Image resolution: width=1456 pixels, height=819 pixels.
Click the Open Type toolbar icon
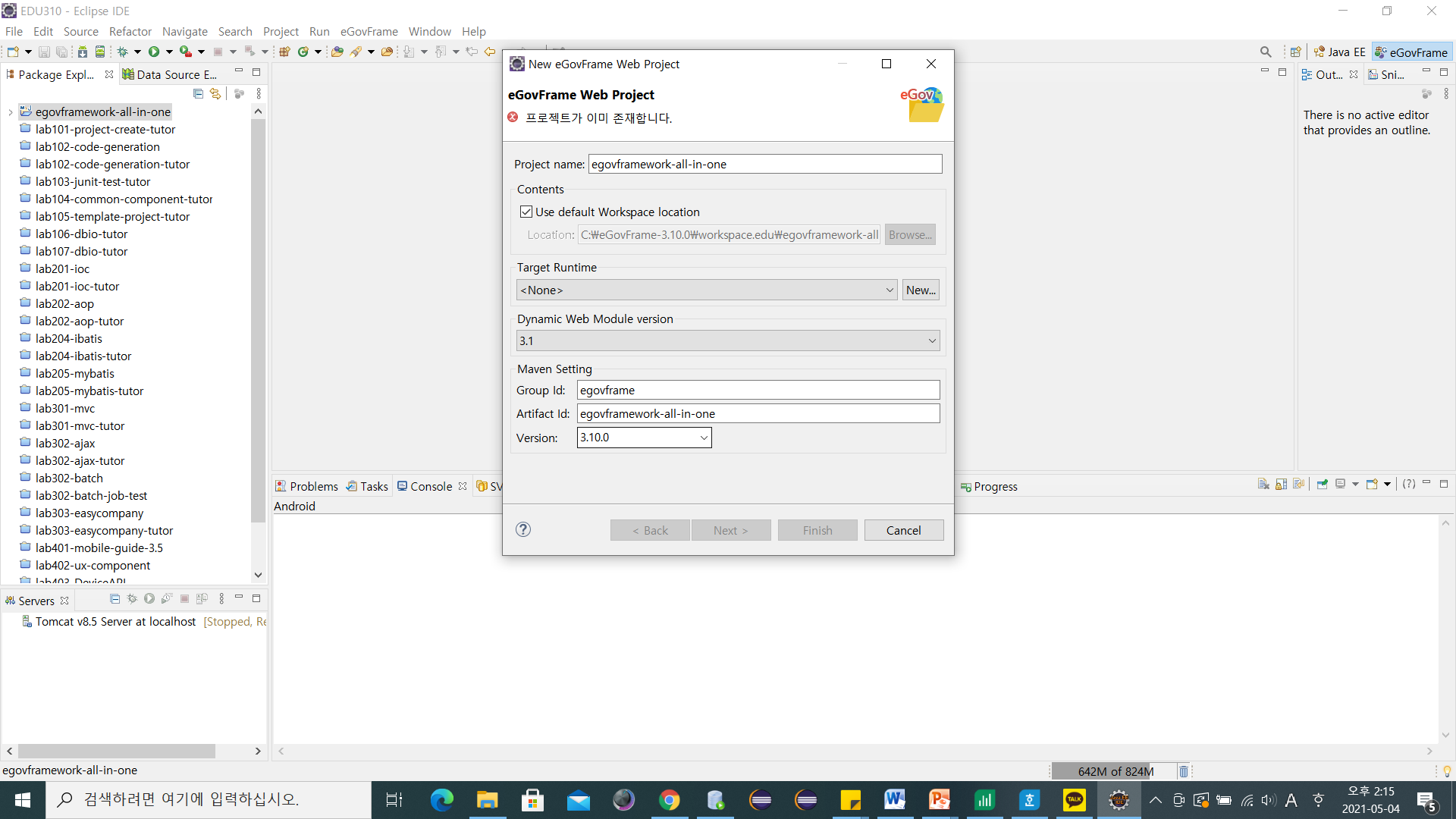coord(337,52)
